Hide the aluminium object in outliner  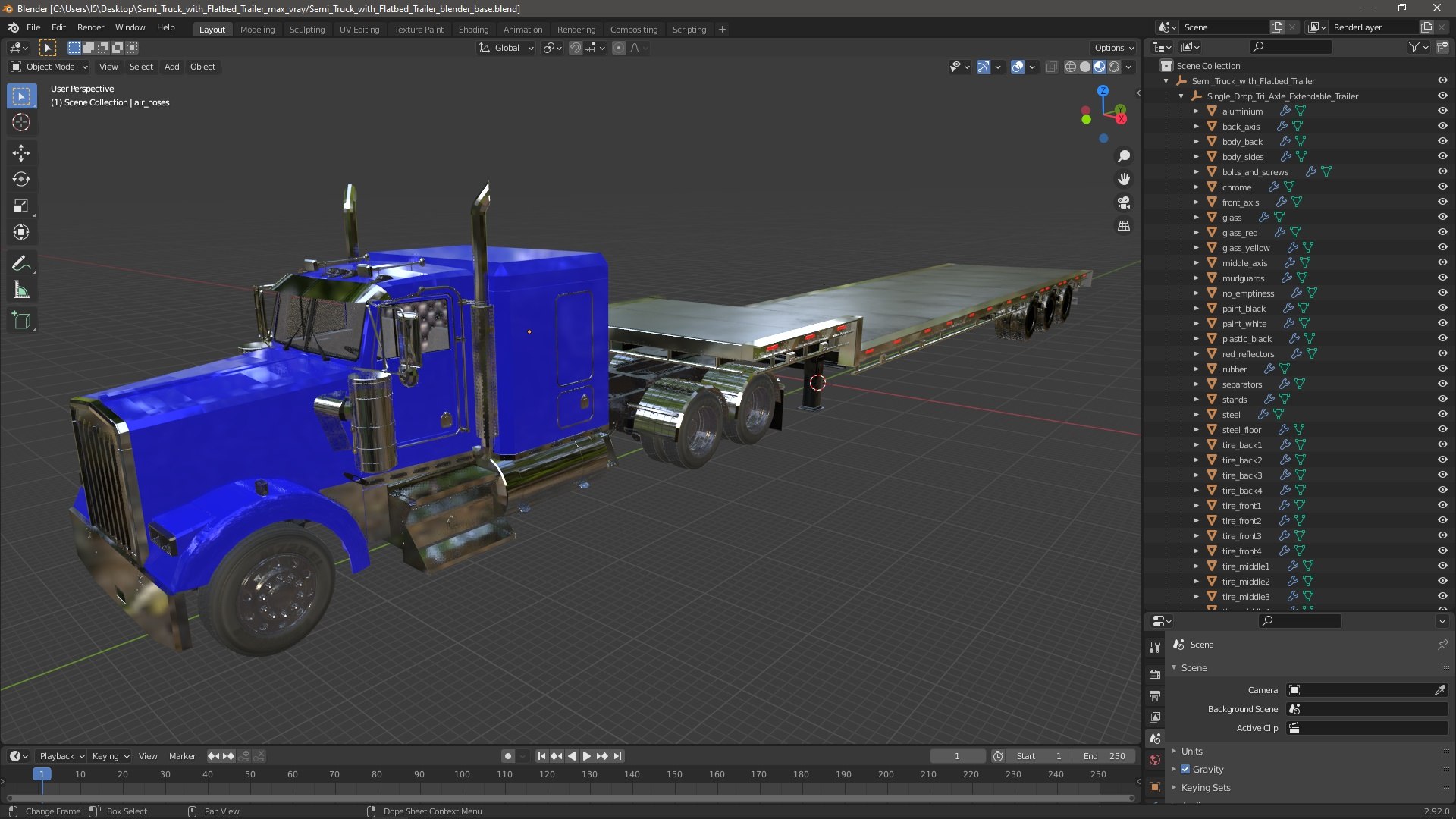[x=1442, y=111]
